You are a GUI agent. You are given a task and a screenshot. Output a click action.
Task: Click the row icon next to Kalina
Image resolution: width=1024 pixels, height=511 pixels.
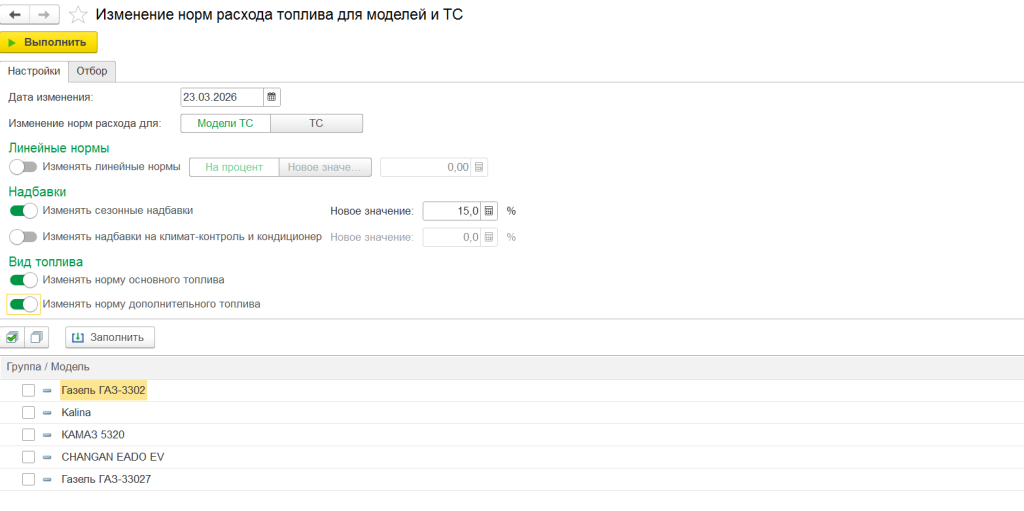click(47, 412)
